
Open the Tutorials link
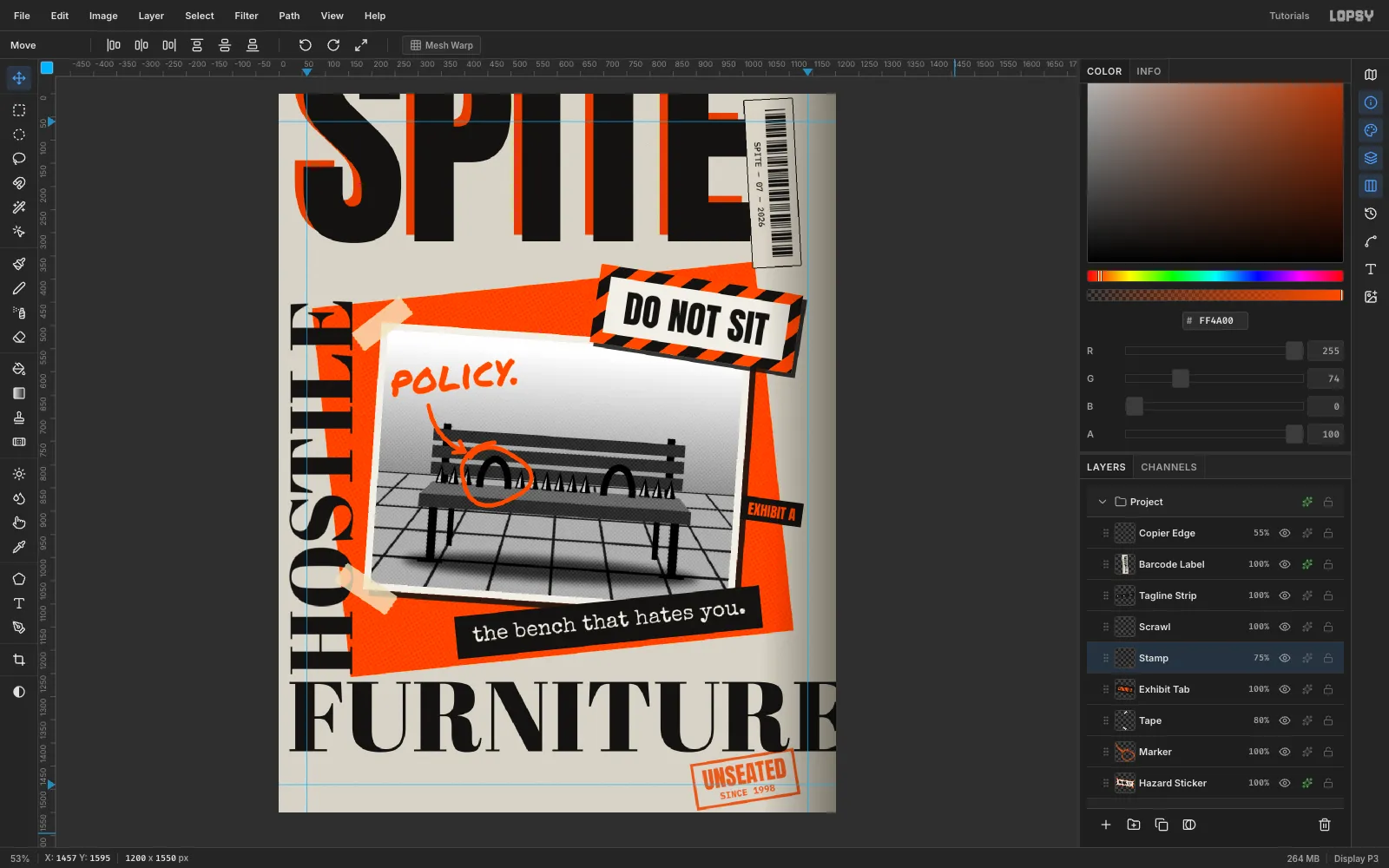click(x=1289, y=16)
